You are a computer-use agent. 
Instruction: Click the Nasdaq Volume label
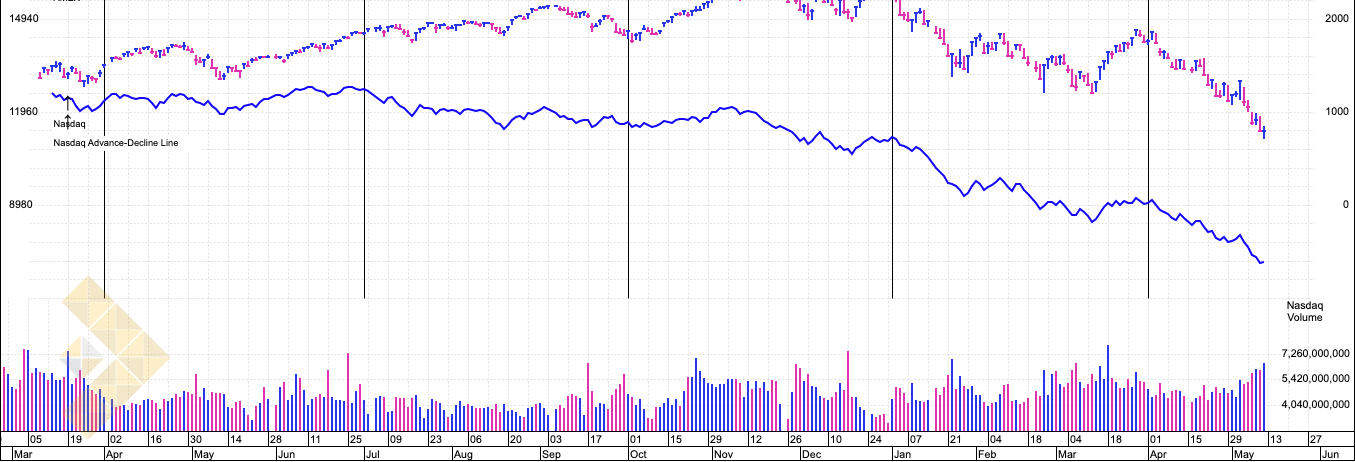click(1304, 311)
